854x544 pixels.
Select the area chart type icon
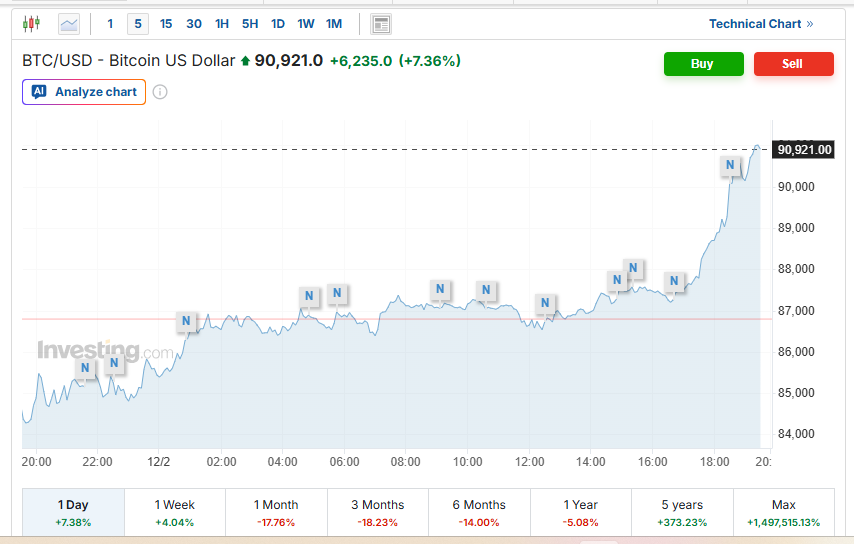[69, 23]
